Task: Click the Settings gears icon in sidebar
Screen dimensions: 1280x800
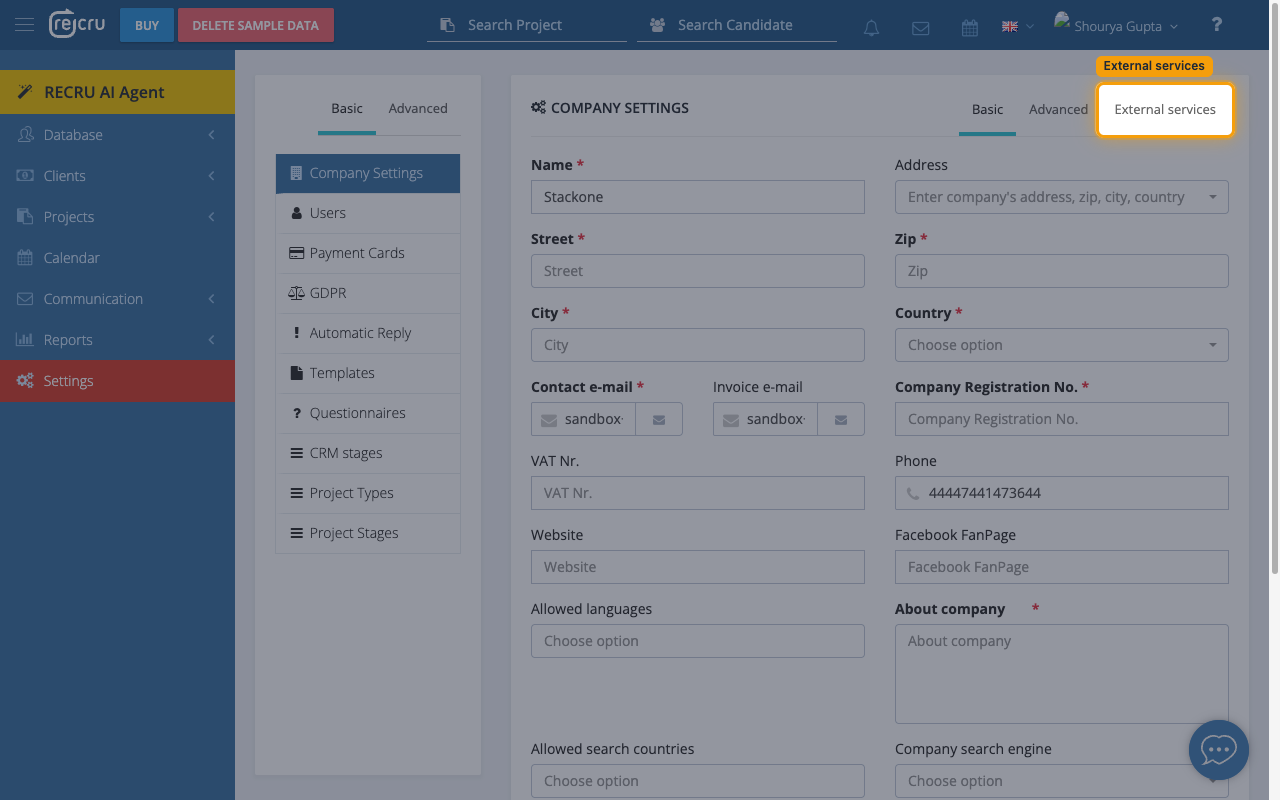Action: [x=25, y=381]
